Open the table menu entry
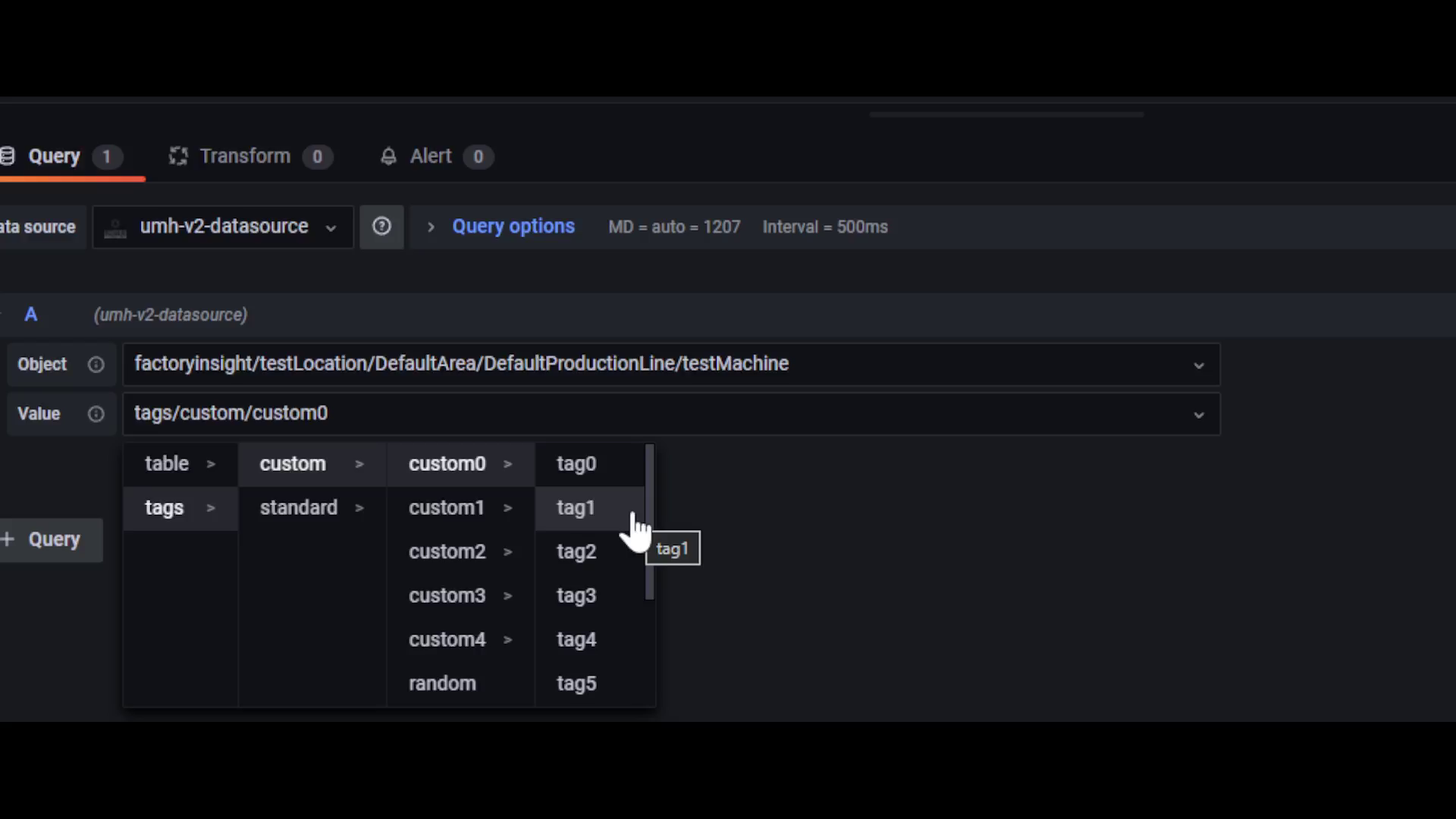Image resolution: width=1456 pixels, height=819 pixels. pyautogui.click(x=167, y=463)
